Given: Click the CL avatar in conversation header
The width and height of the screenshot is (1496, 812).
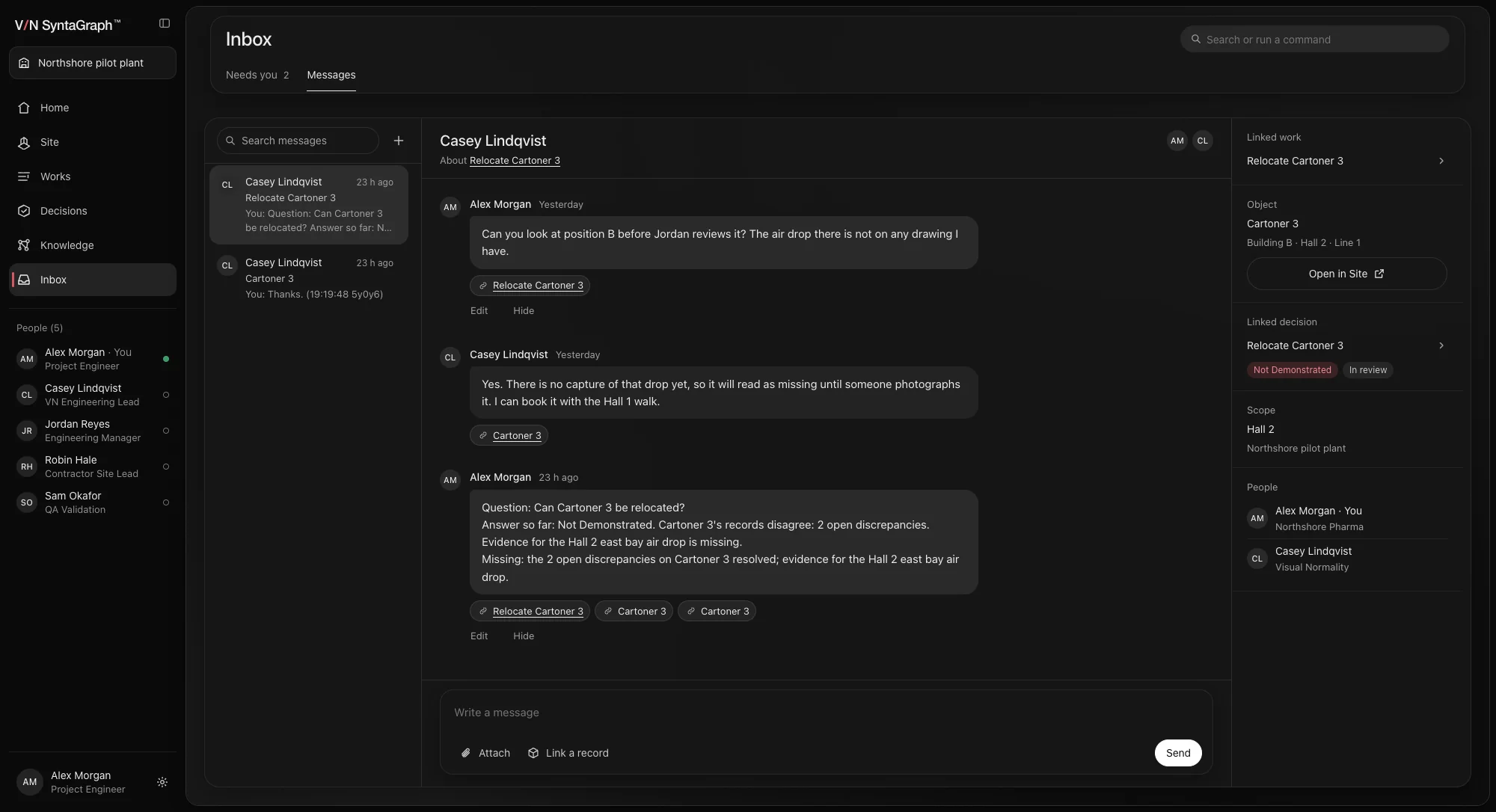Looking at the screenshot, I should pyautogui.click(x=1203, y=141).
